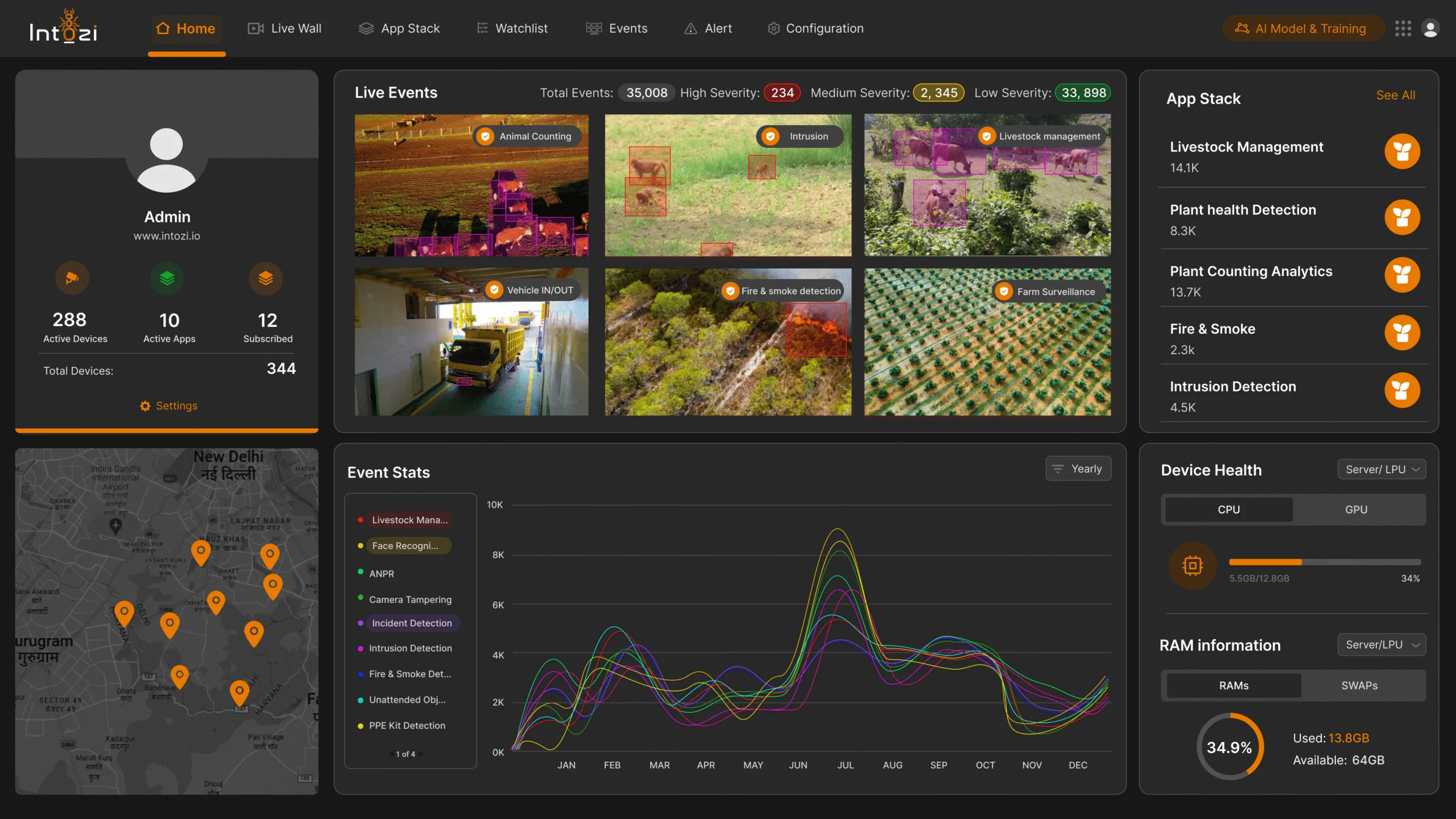Click the CPU chip icon
Image resolution: width=1456 pixels, height=819 pixels.
tap(1193, 565)
